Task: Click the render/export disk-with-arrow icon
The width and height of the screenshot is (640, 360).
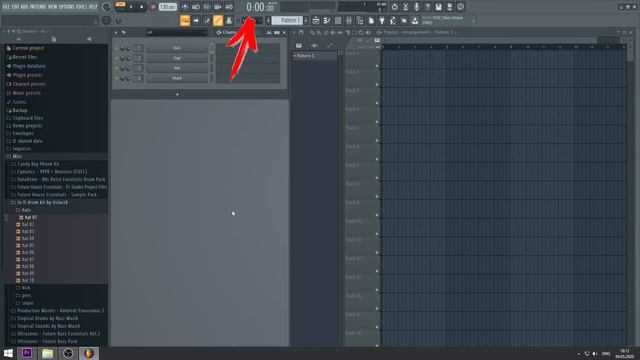Action: 449,7
